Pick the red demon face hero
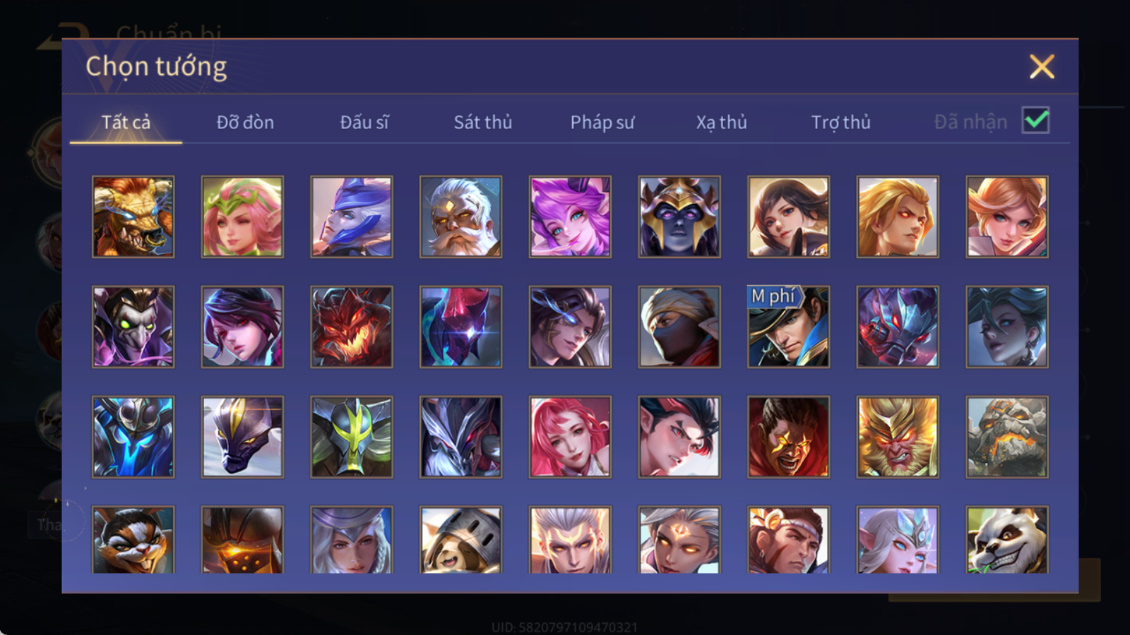The width and height of the screenshot is (1130, 635). pyautogui.click(x=352, y=327)
